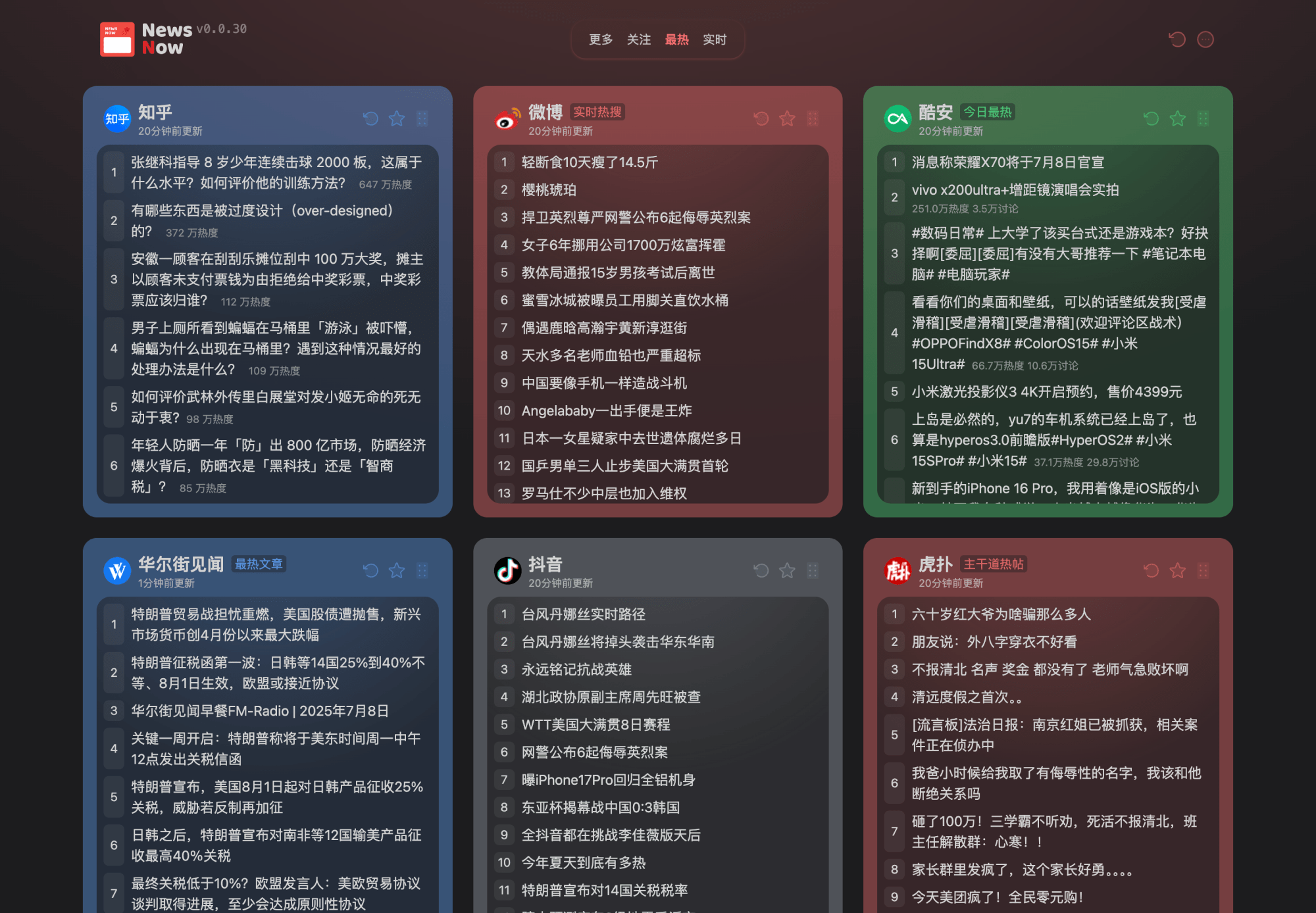Refresh the 微博 card
Screen dimensions: 1316x913
point(761,118)
